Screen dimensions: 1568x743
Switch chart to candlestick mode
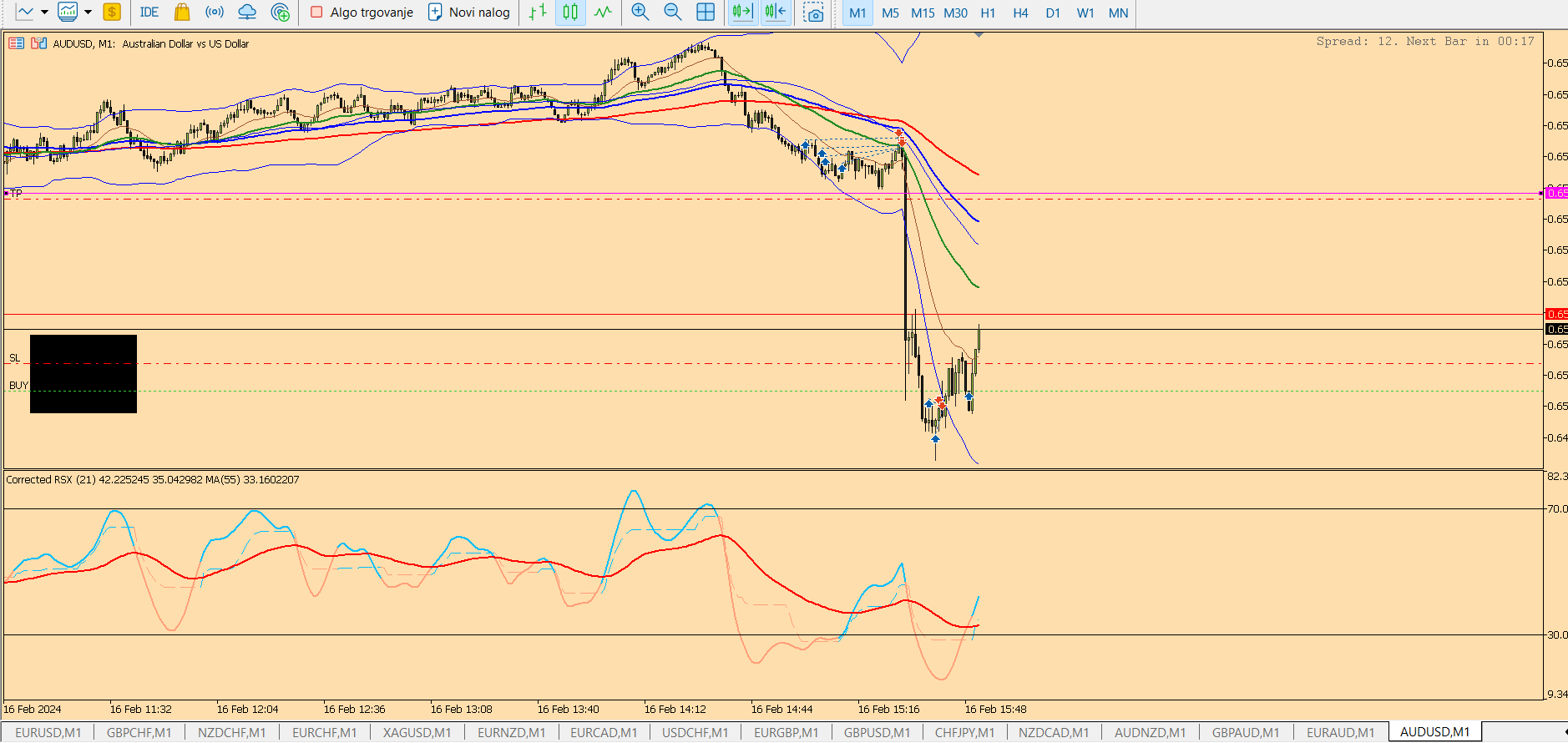point(570,12)
